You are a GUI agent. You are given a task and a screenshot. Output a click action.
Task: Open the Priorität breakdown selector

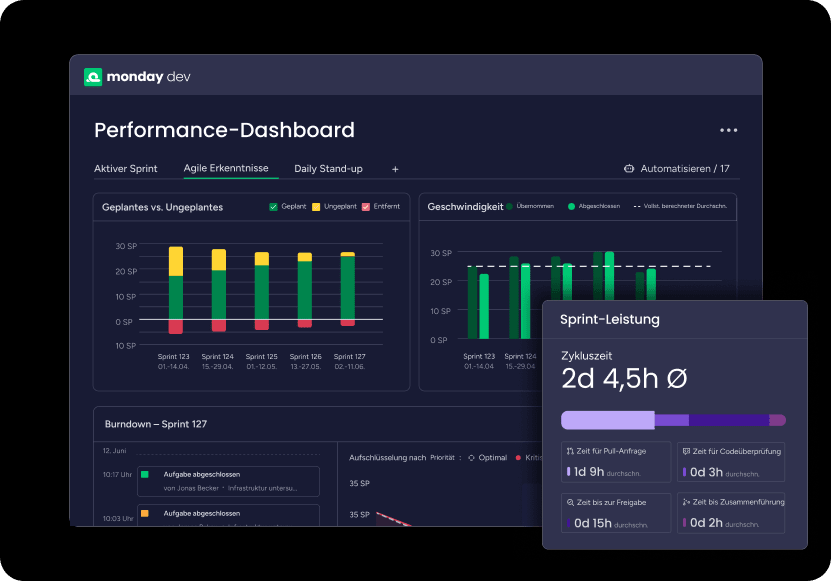tap(441, 457)
